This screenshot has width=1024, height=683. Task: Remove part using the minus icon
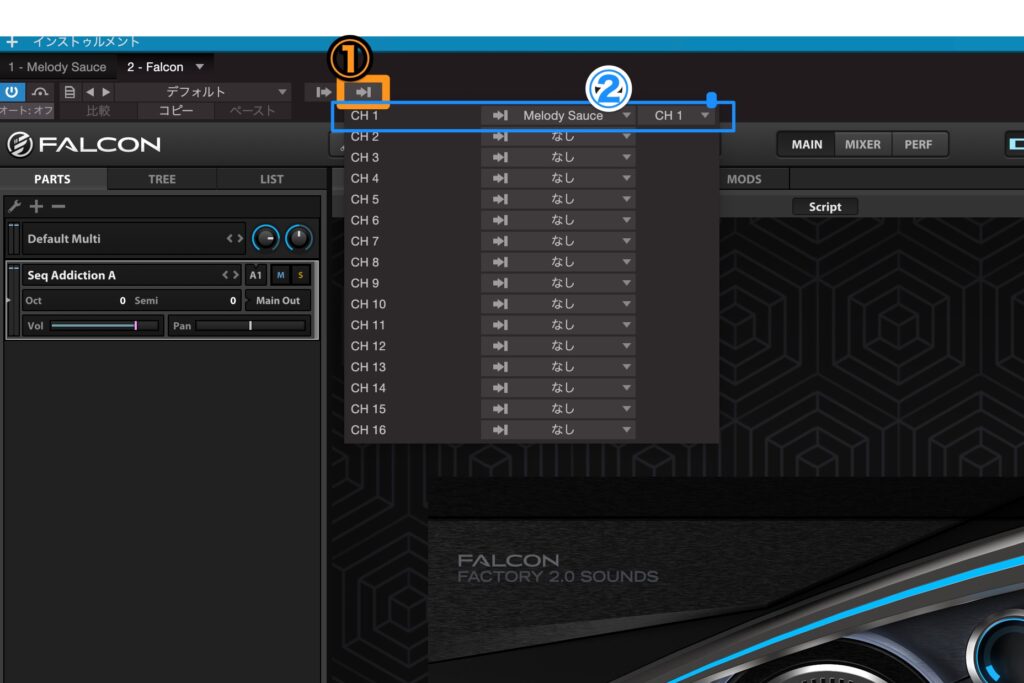point(58,206)
